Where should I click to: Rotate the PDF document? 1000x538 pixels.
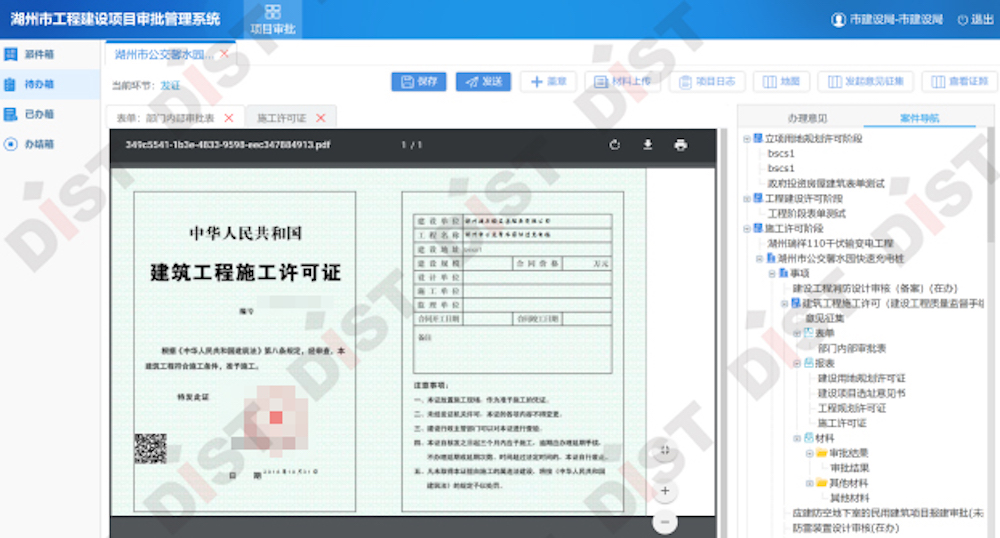614,145
